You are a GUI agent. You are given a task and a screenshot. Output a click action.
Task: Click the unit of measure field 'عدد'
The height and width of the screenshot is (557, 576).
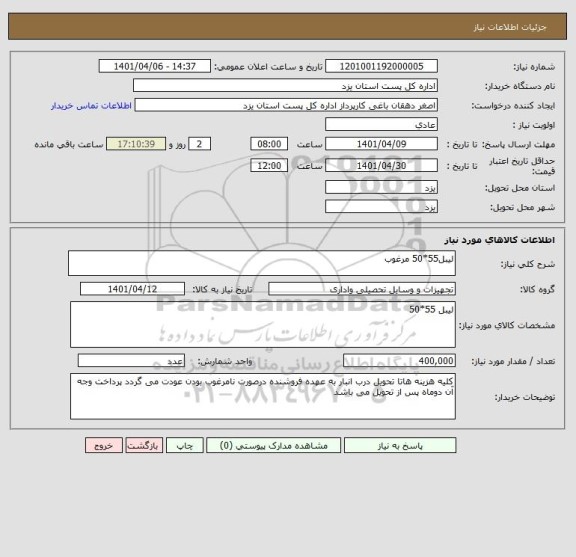[131, 361]
